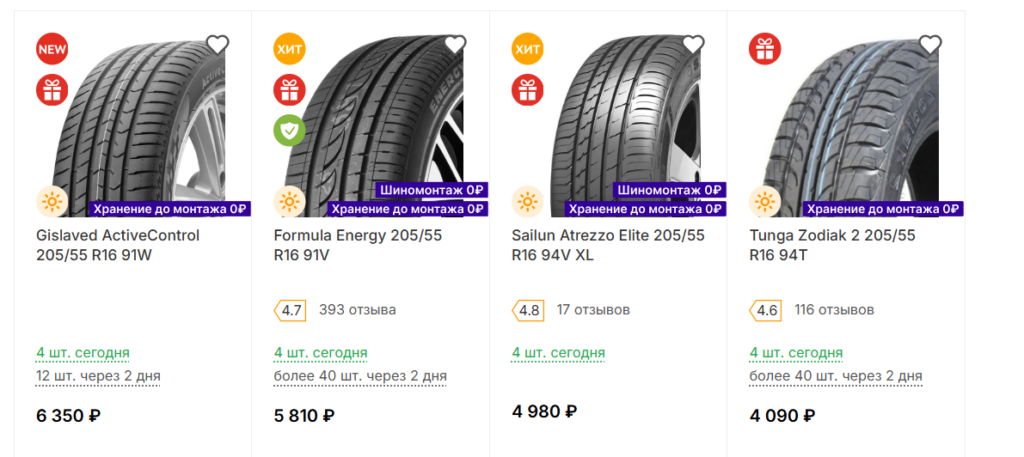This screenshot has width=1024, height=457.
Task: Click heart icon on Tunga Zodiak 2
Action: point(930,44)
